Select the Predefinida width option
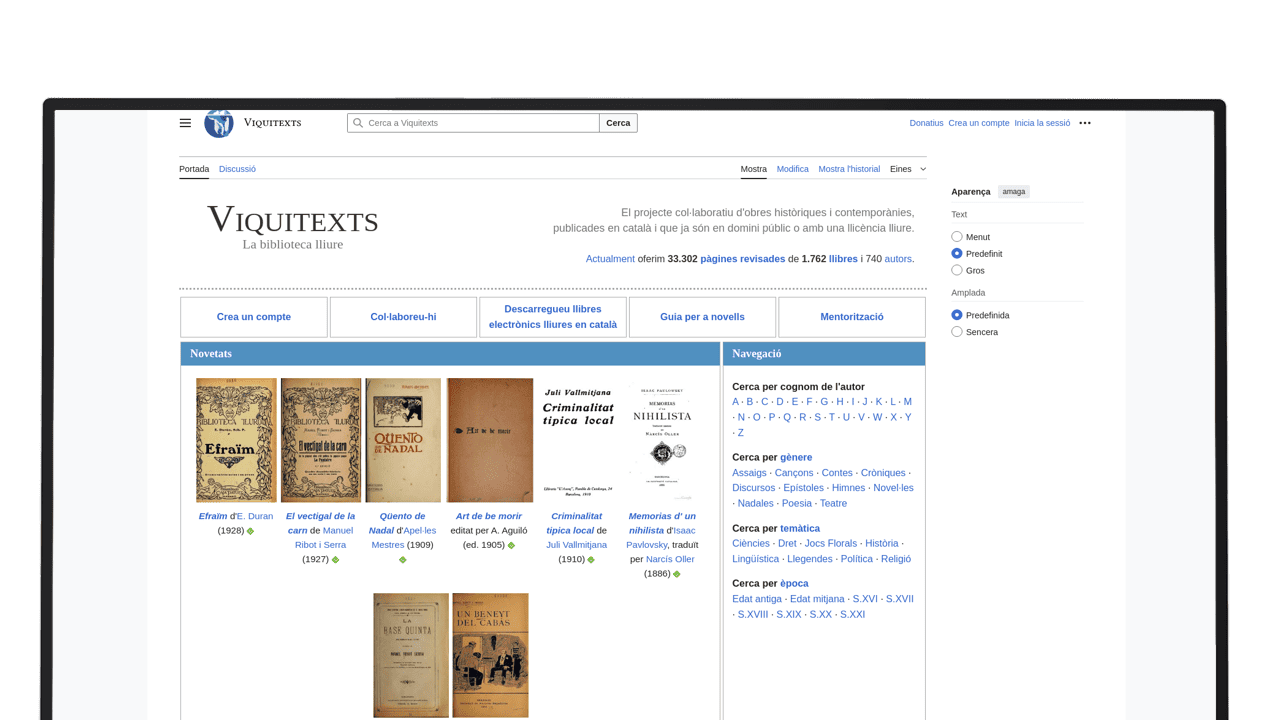The height and width of the screenshot is (720, 1280). pyautogui.click(x=957, y=315)
